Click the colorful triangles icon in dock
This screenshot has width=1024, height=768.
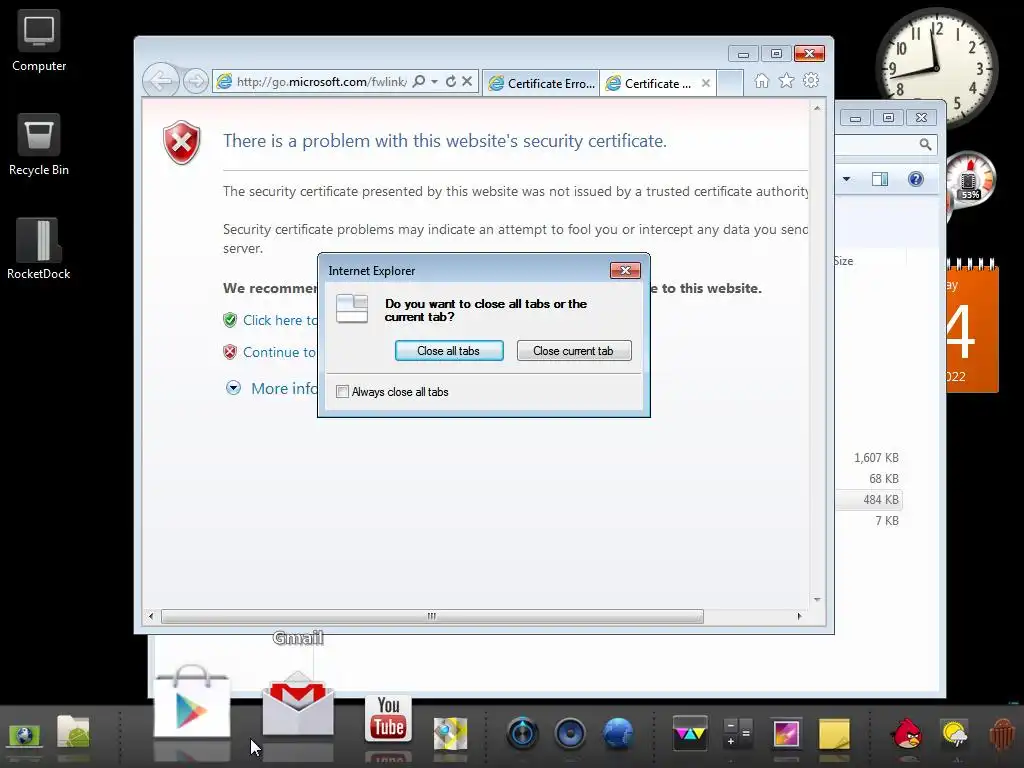point(690,733)
